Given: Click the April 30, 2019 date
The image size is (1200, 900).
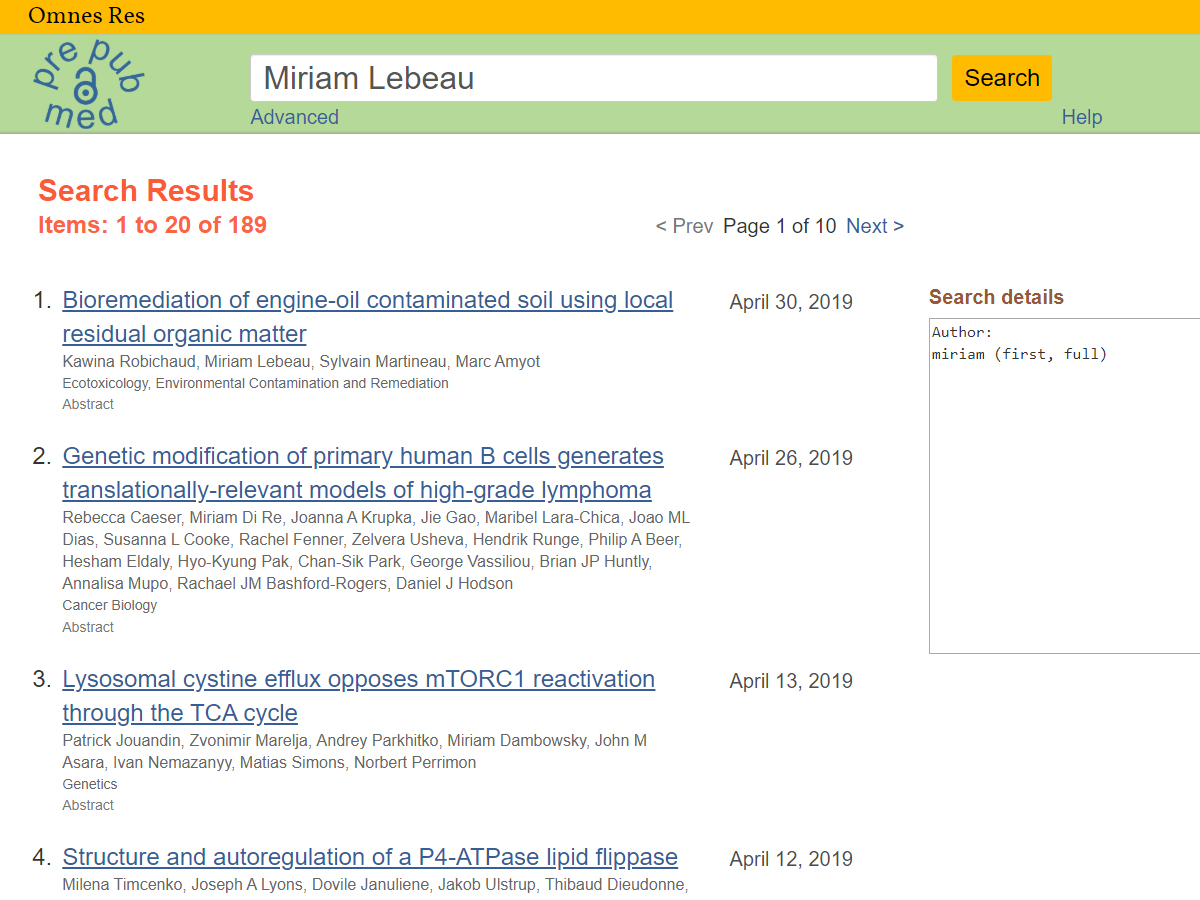Looking at the screenshot, I should (x=791, y=302).
